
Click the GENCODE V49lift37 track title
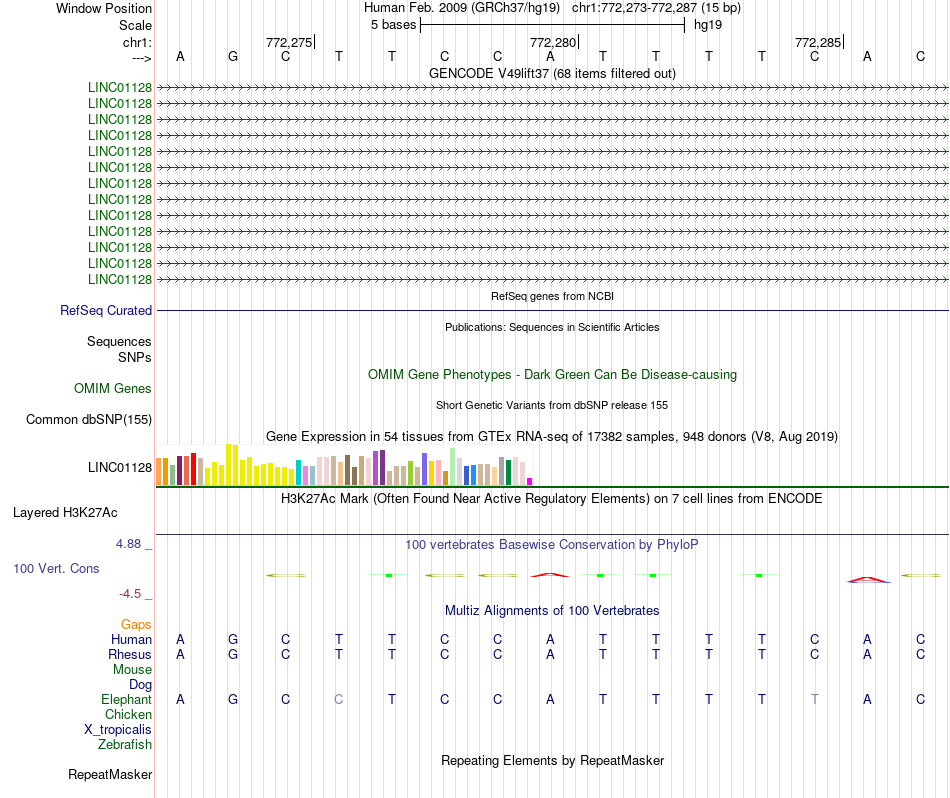coord(553,73)
